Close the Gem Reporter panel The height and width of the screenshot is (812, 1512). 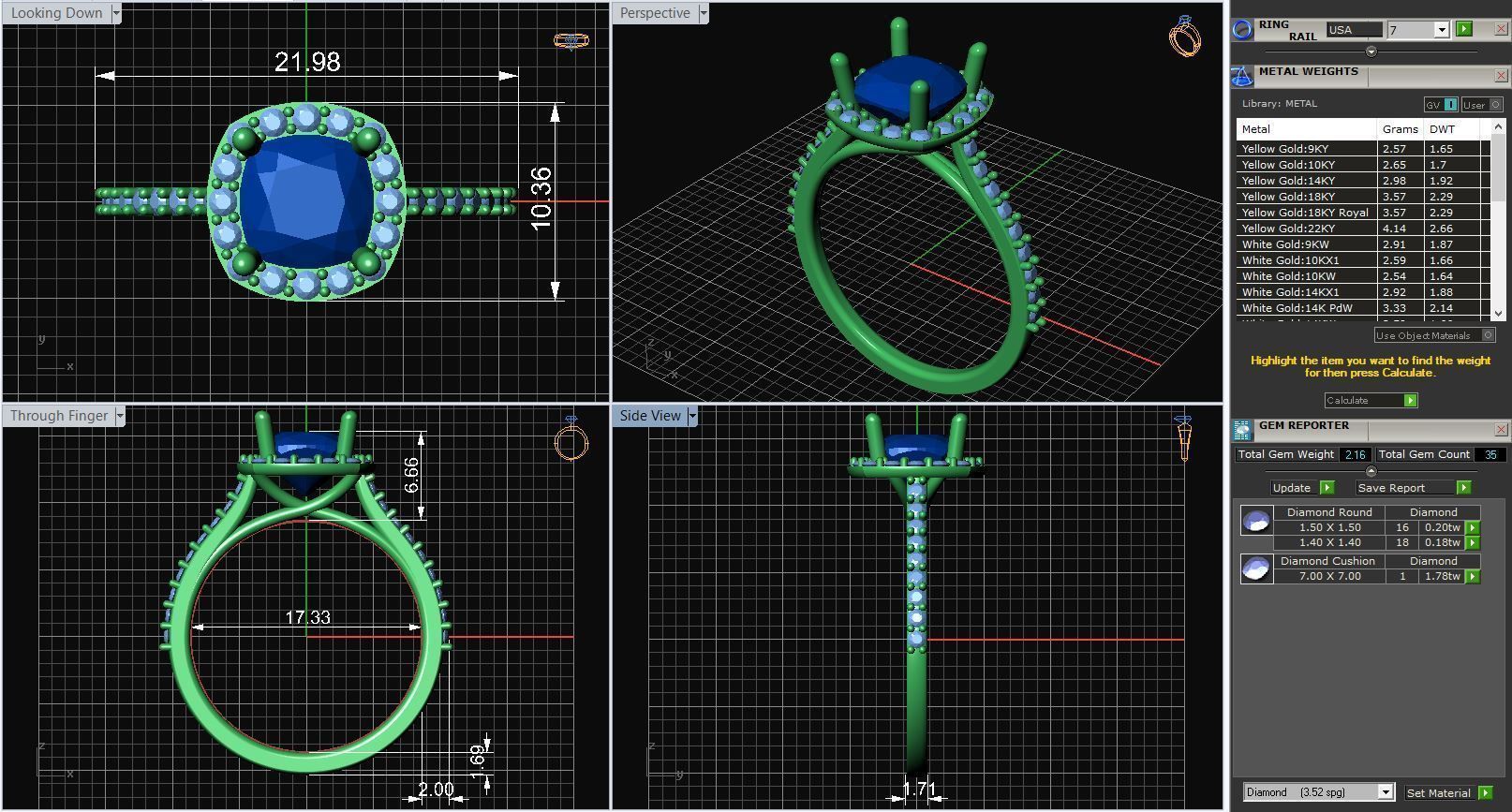pyautogui.click(x=1501, y=430)
